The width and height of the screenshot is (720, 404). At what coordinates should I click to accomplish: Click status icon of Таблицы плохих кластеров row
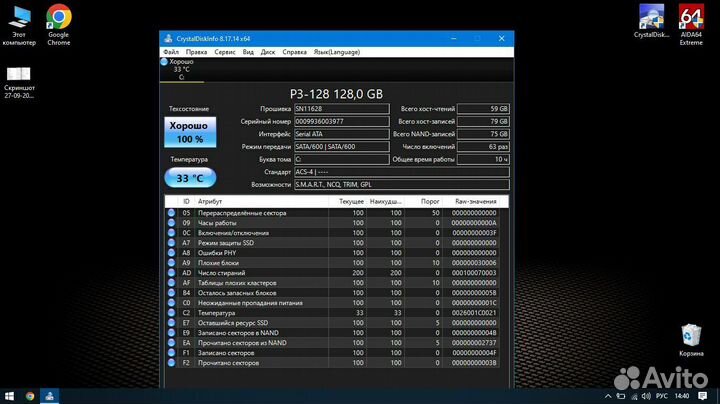point(171,283)
